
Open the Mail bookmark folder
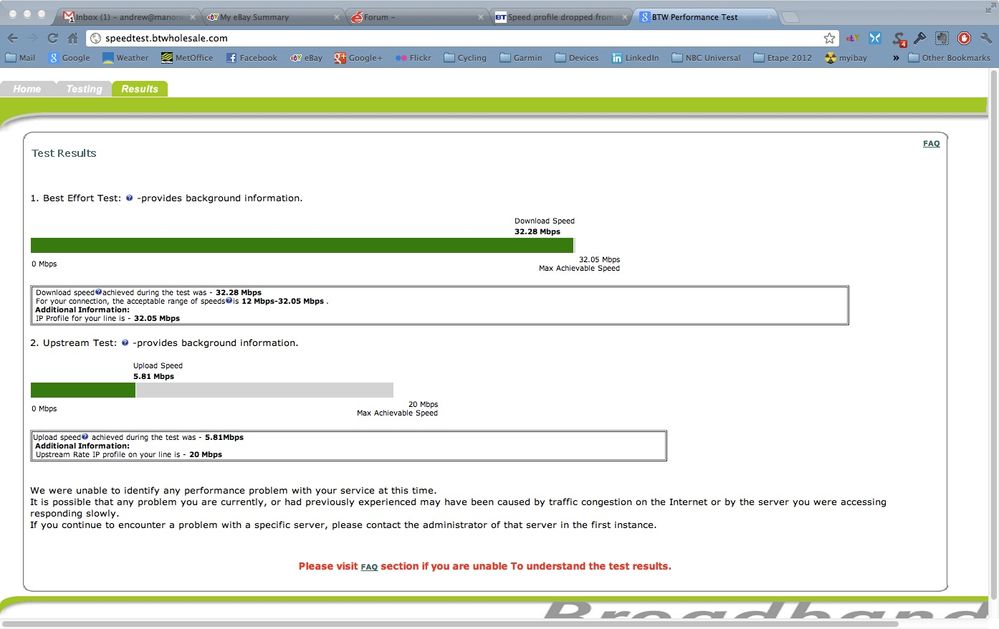pos(20,57)
